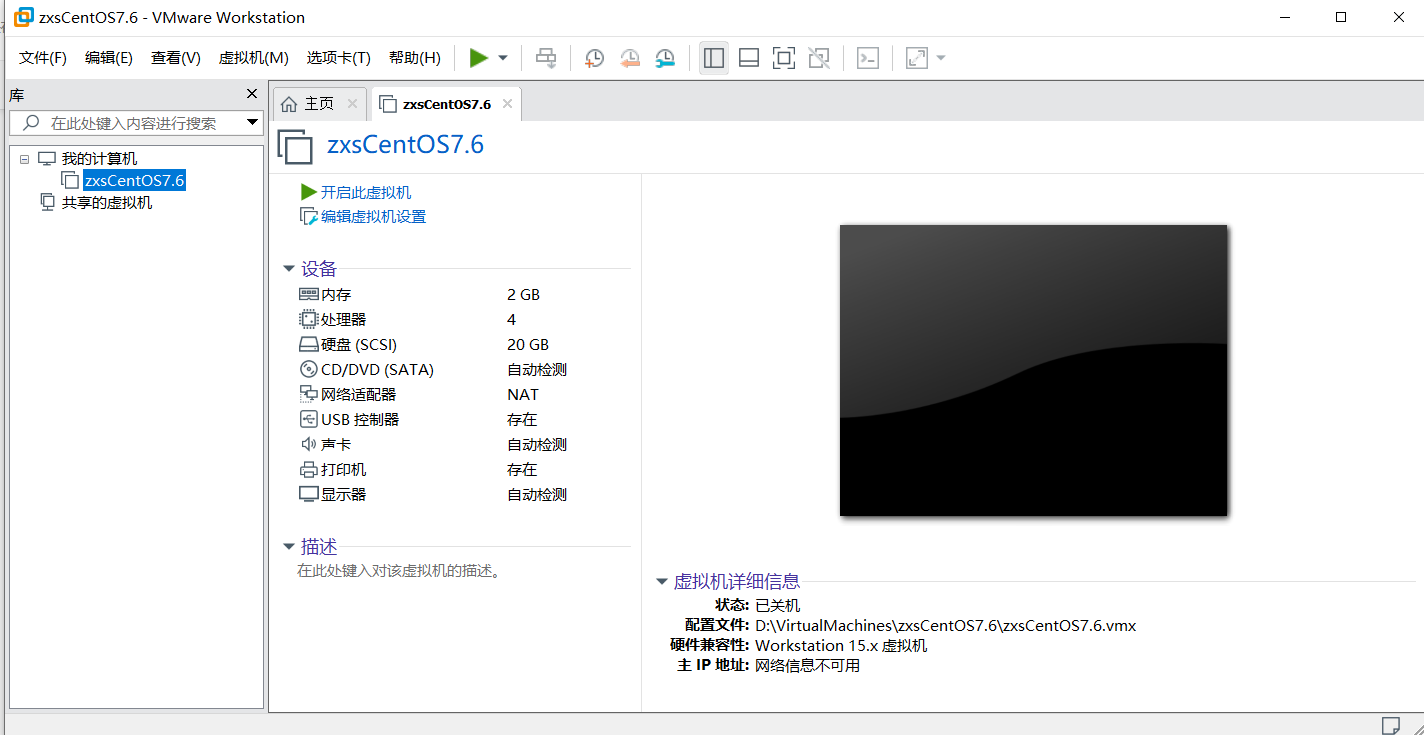Image resolution: width=1424 pixels, height=735 pixels.
Task: Click the large VM icon beside title
Action: coord(295,146)
